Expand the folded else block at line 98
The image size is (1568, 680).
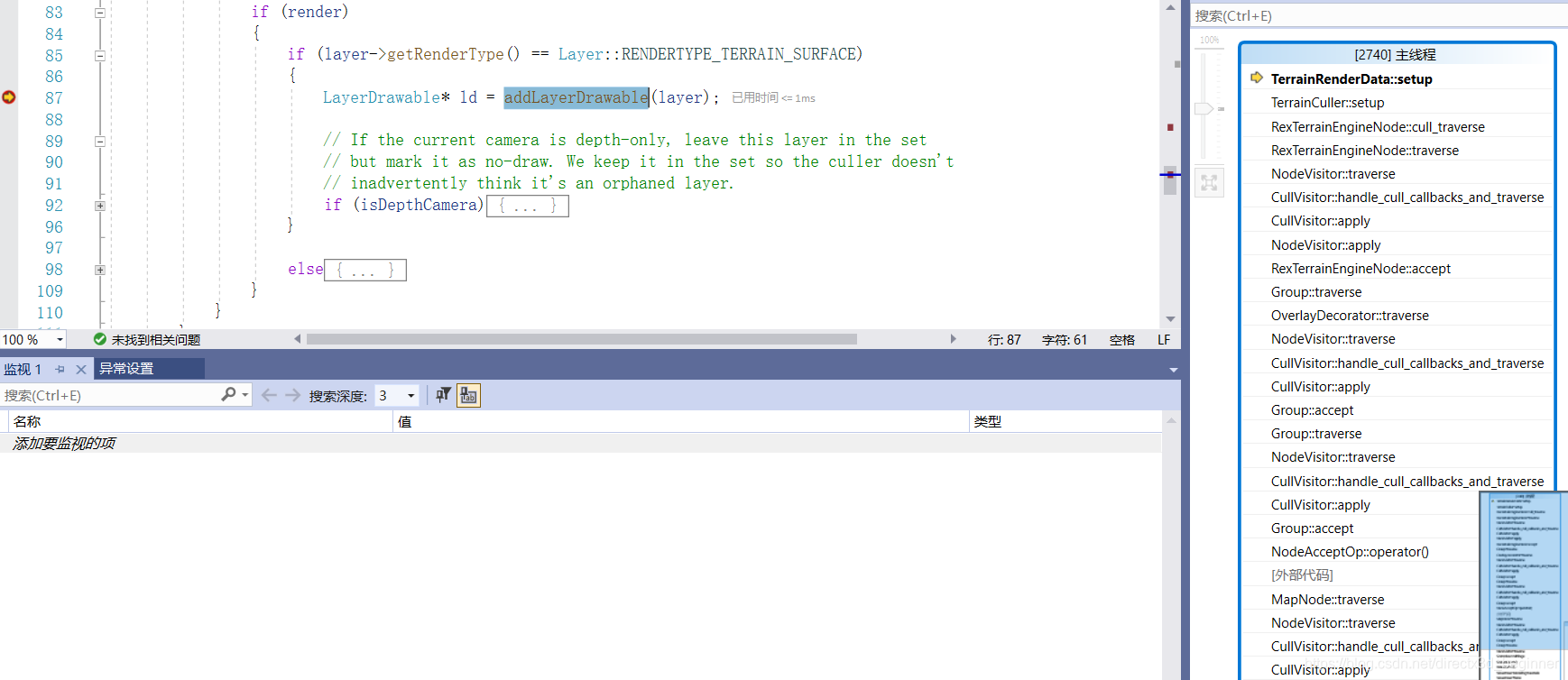(x=100, y=270)
